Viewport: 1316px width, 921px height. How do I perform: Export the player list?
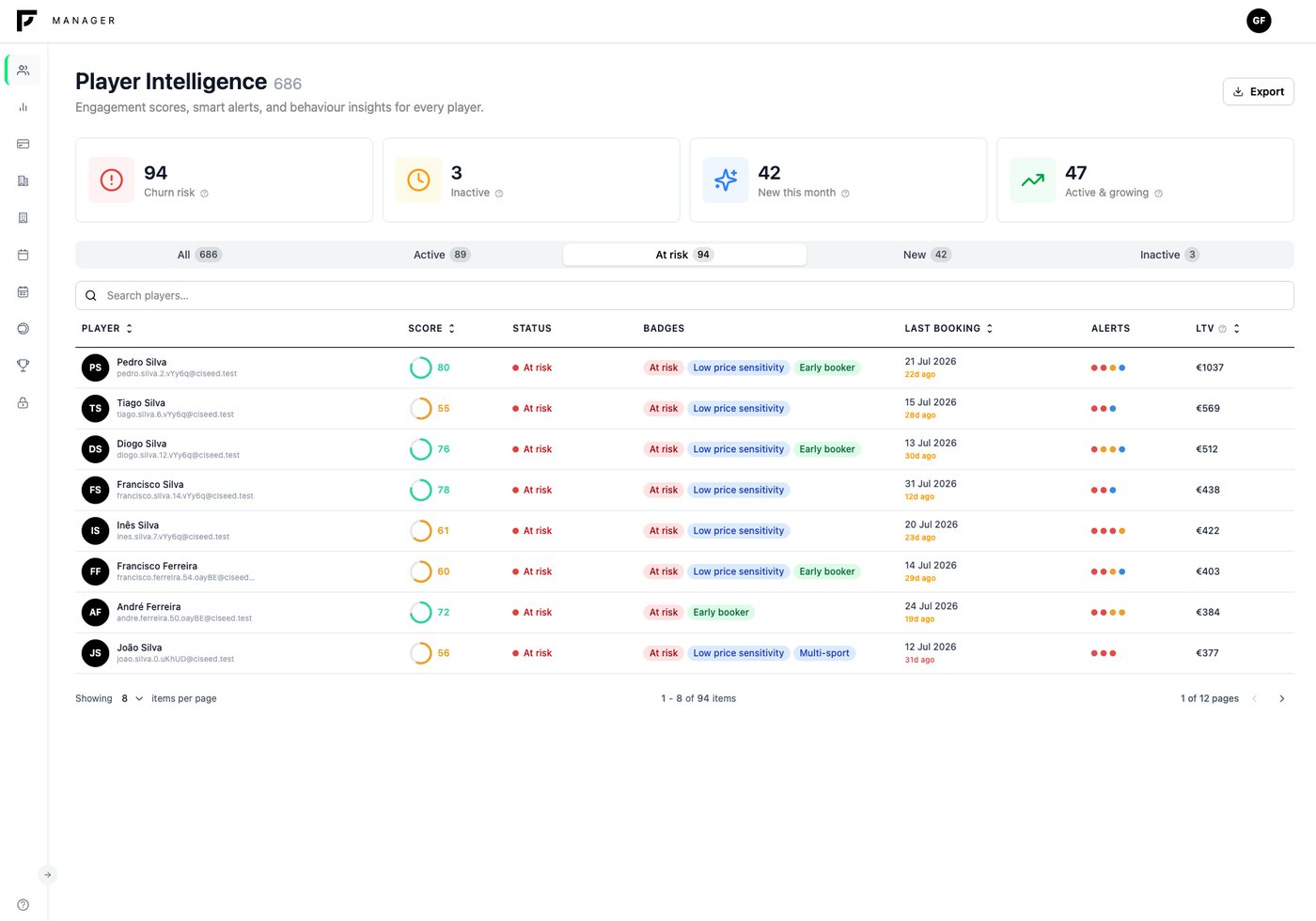pyautogui.click(x=1259, y=92)
